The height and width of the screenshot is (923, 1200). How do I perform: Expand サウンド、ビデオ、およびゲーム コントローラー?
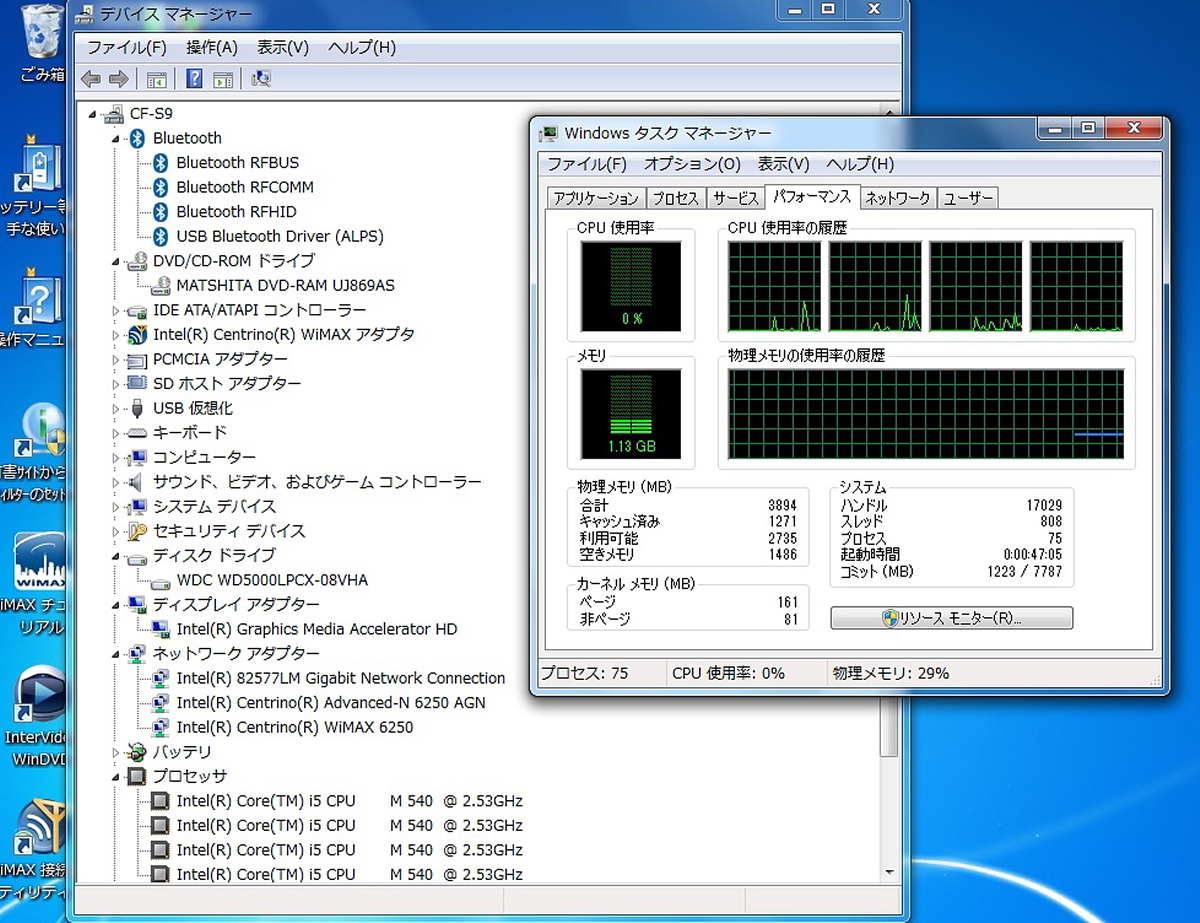pyautogui.click(x=115, y=482)
